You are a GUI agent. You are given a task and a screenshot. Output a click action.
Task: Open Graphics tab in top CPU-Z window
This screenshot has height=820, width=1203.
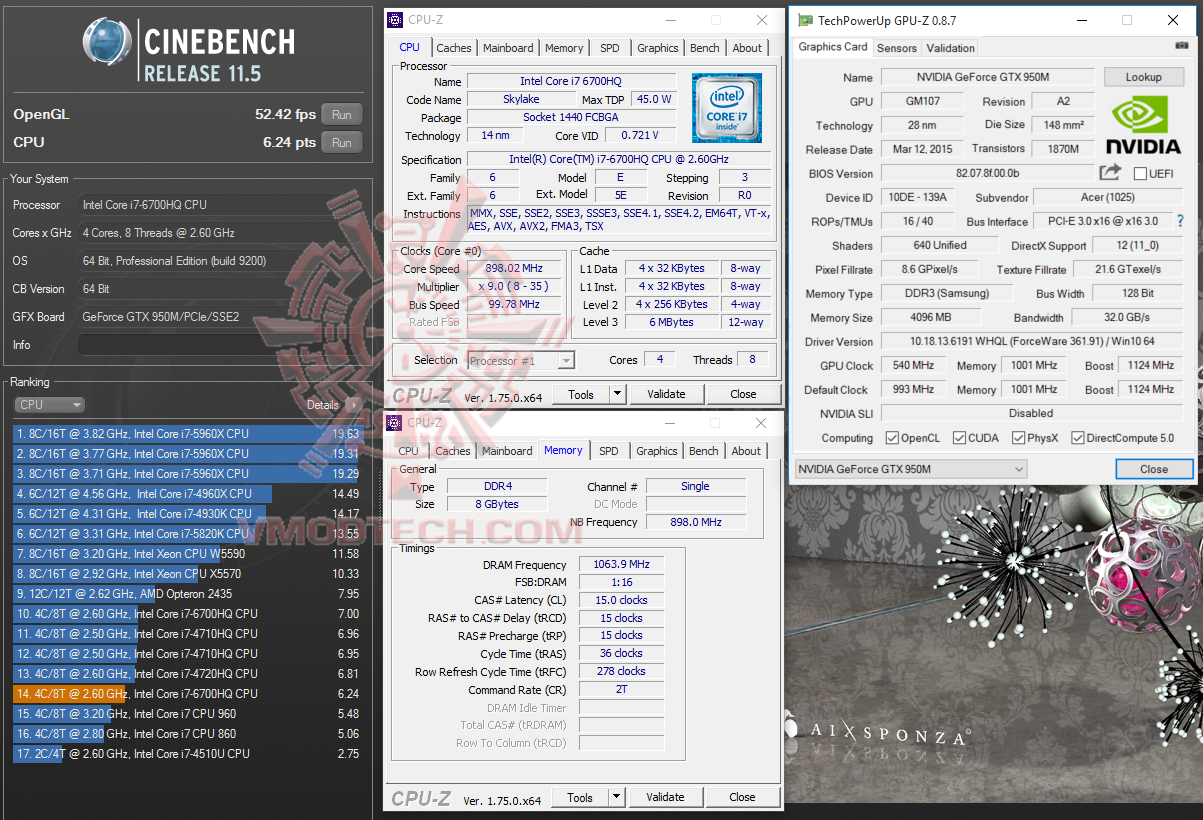tap(658, 48)
